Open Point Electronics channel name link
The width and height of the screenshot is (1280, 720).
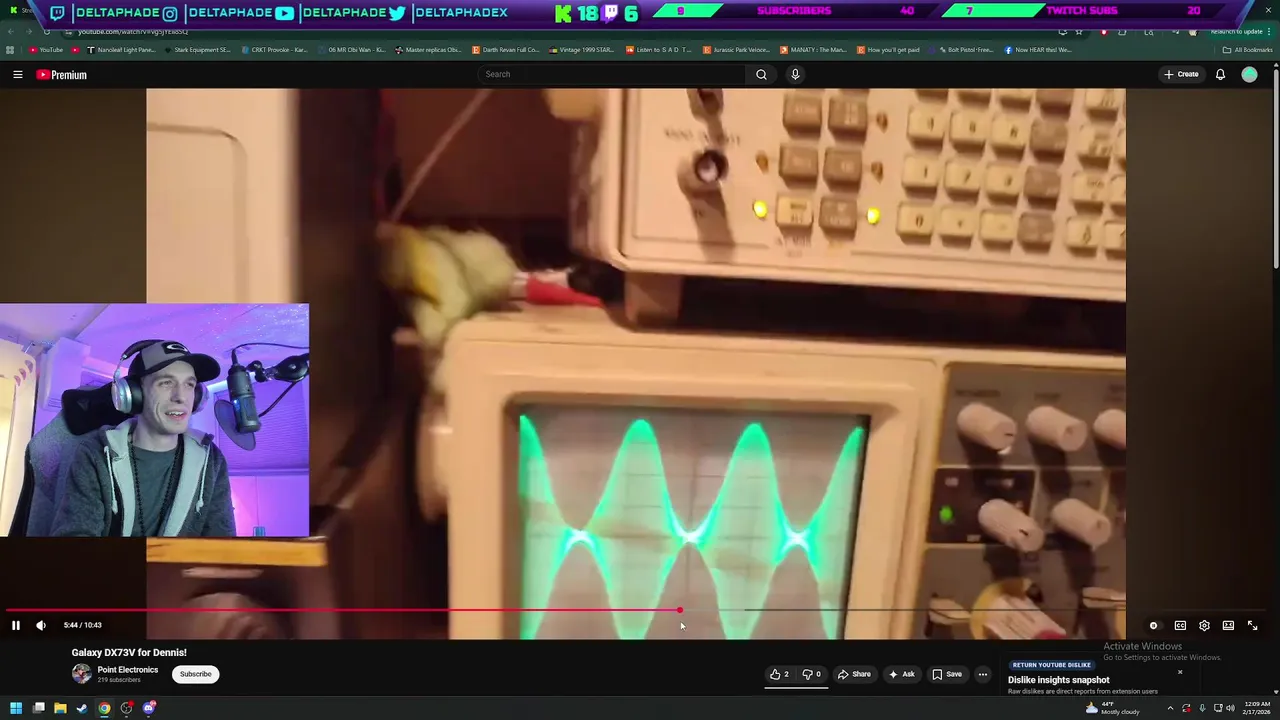pos(128,670)
